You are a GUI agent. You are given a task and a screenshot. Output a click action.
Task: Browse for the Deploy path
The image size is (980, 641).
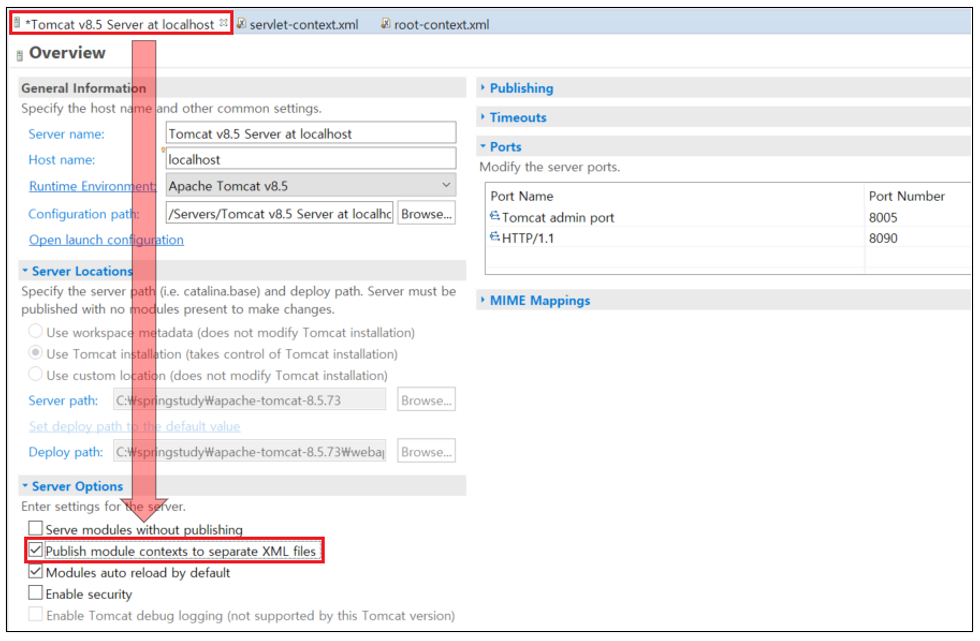point(426,451)
